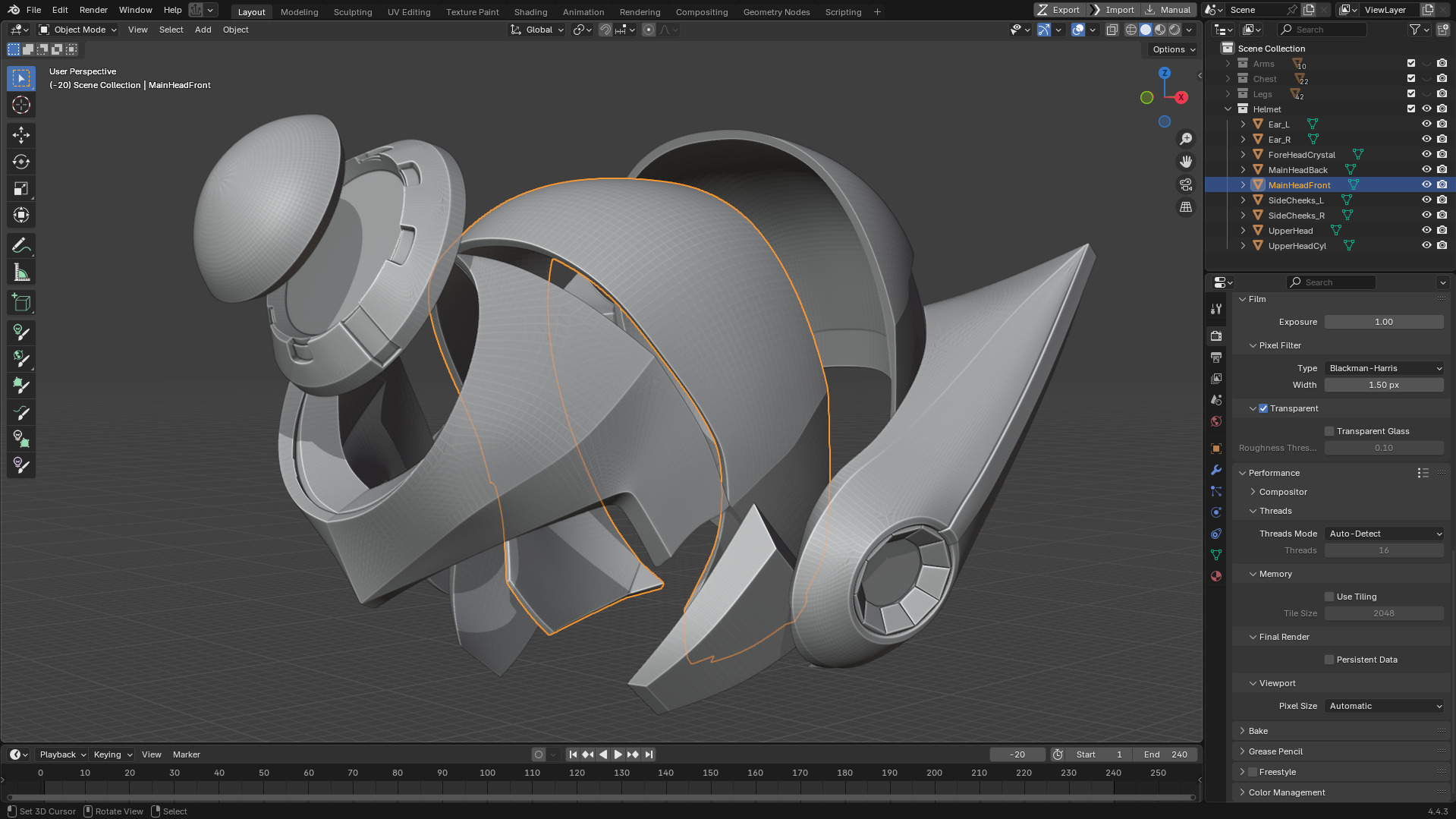Uncheck the Arms collection checkbox

[1411, 63]
